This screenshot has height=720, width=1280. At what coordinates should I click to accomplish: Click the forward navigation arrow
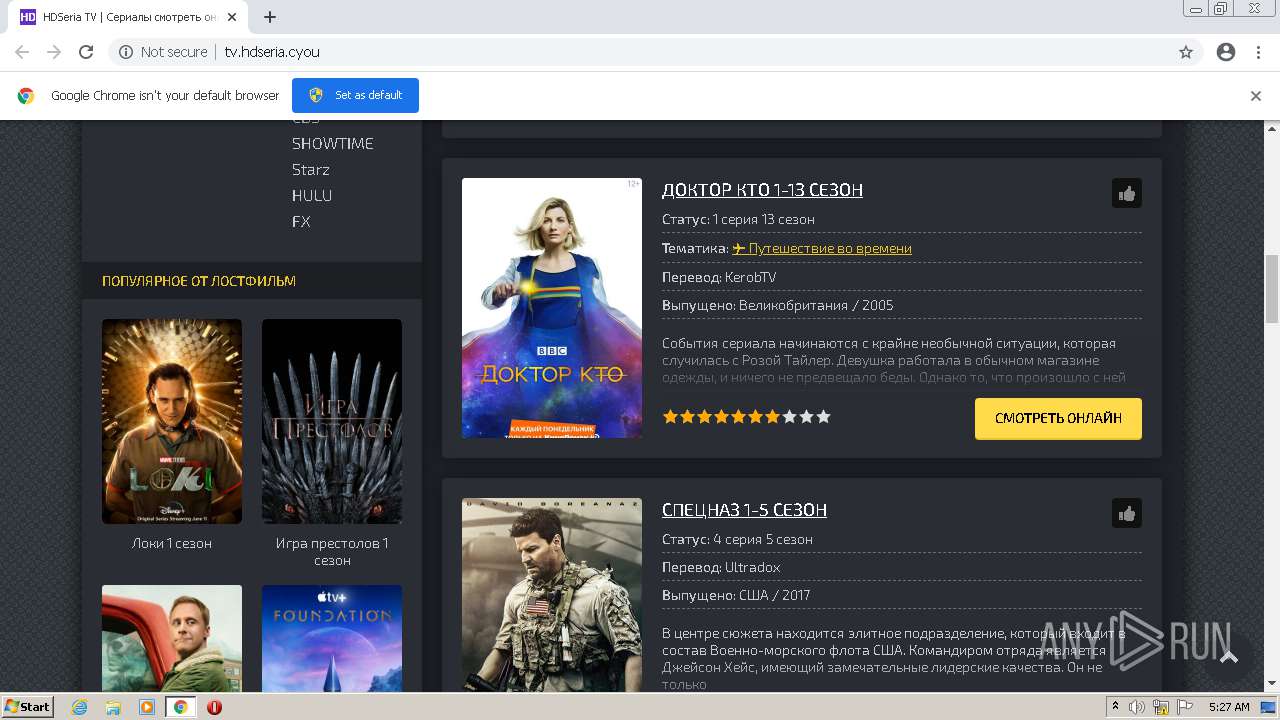tap(54, 52)
